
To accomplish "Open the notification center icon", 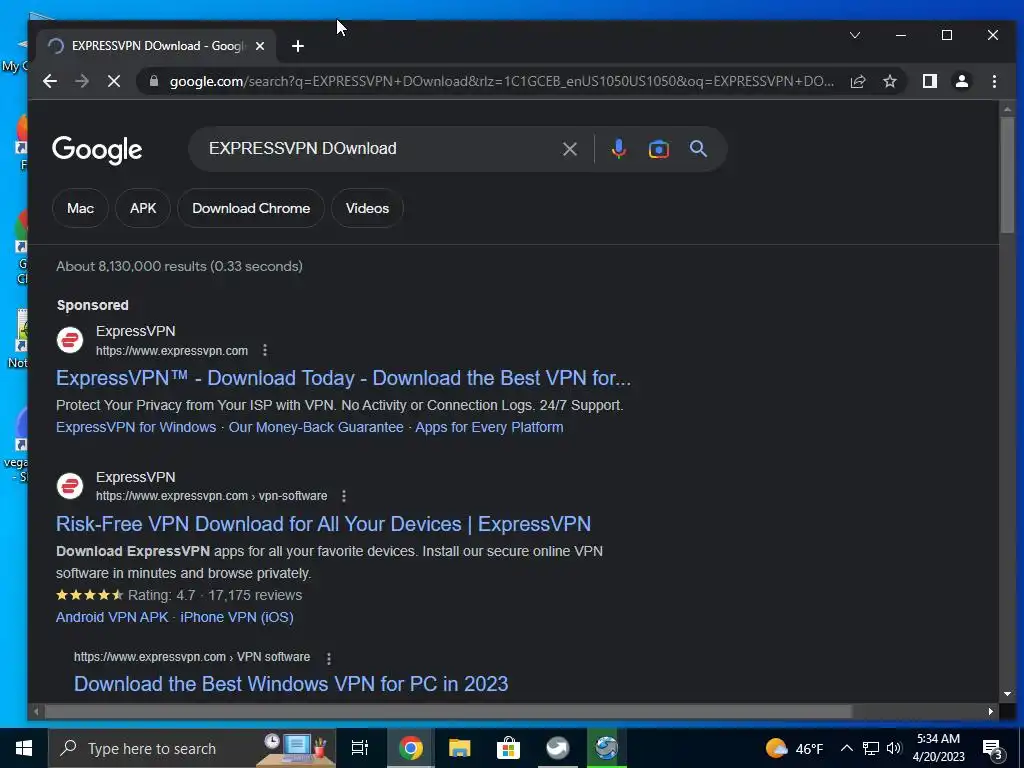I will point(993,749).
